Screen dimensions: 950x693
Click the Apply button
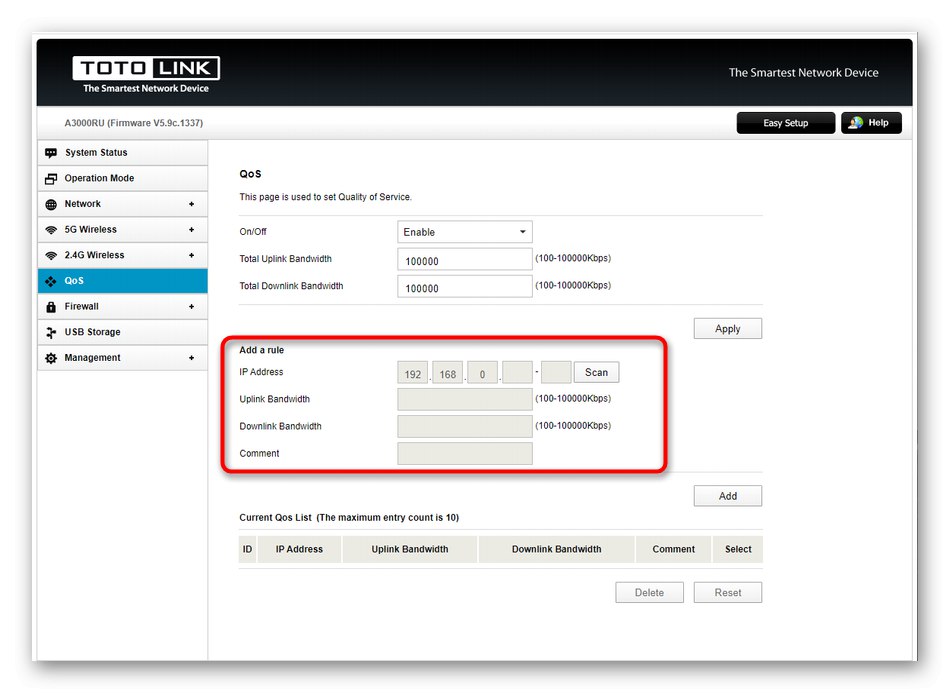728,329
